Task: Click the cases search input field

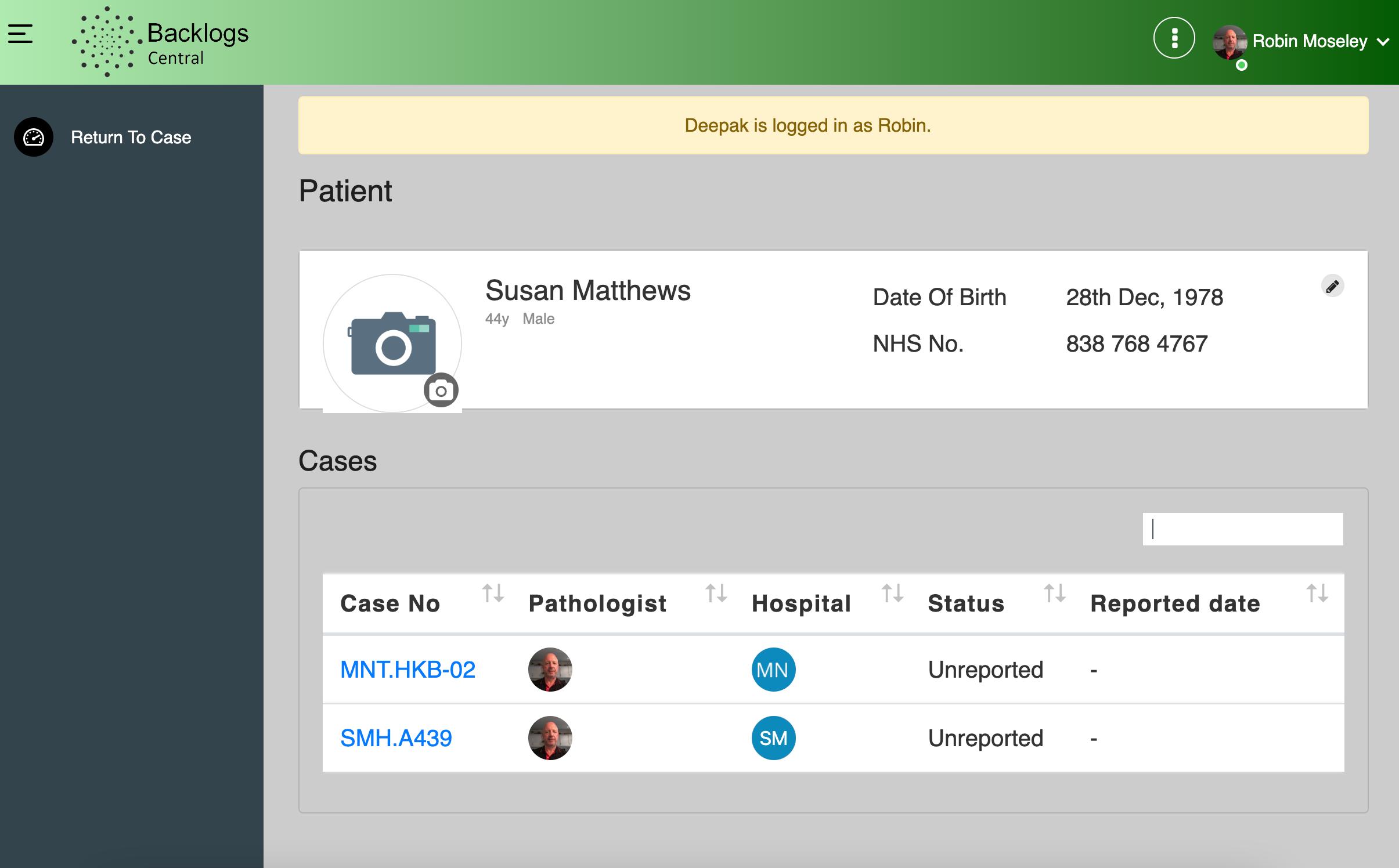Action: [1242, 529]
